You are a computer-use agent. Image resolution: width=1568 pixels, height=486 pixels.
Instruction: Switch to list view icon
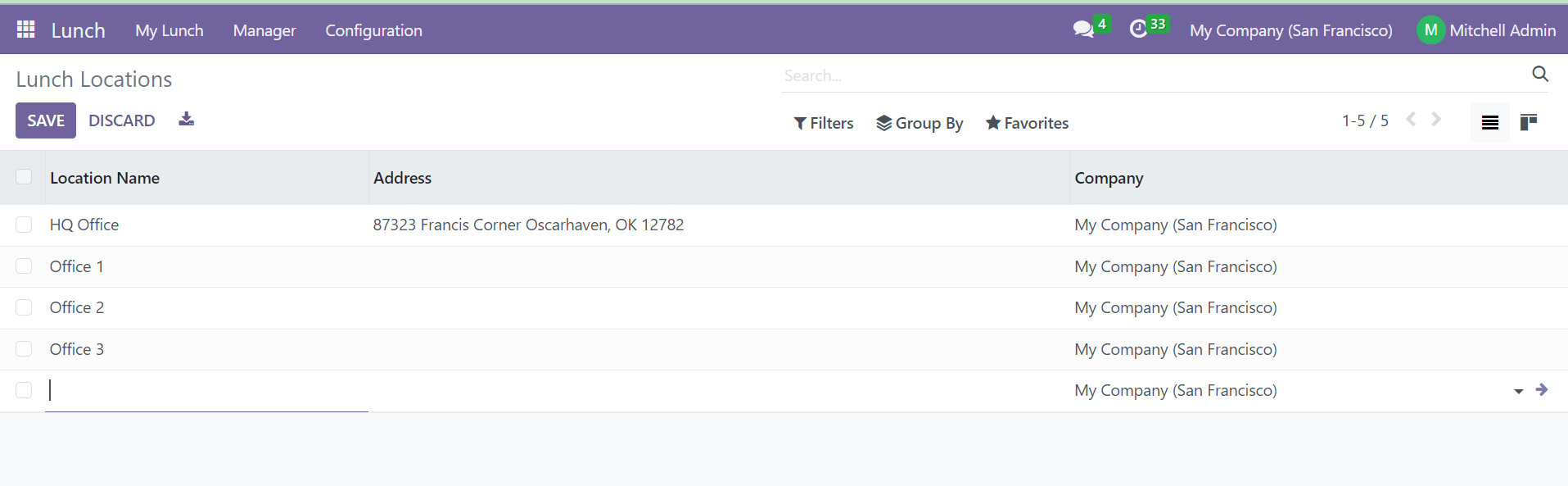pos(1490,122)
